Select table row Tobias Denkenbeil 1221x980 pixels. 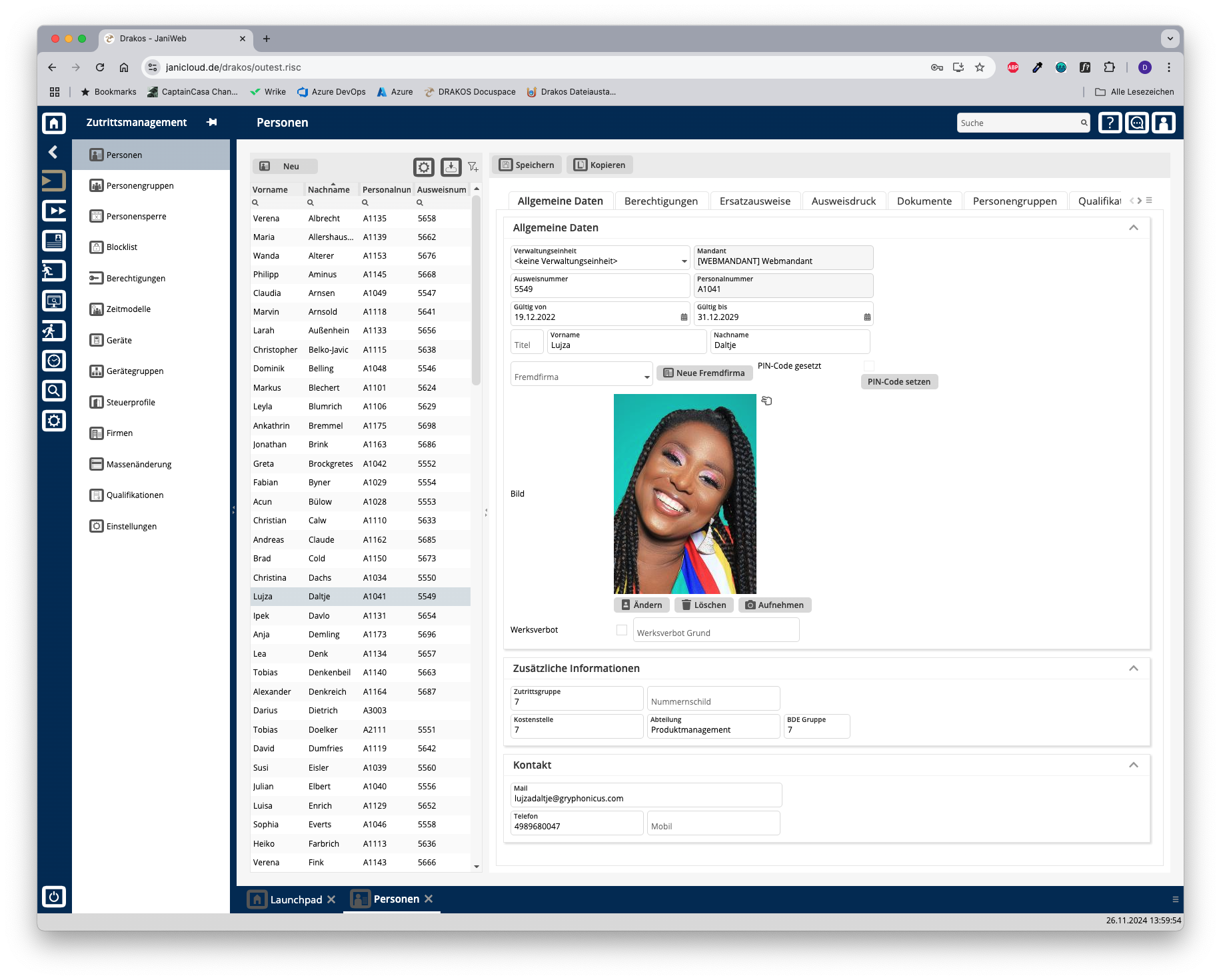[361, 673]
